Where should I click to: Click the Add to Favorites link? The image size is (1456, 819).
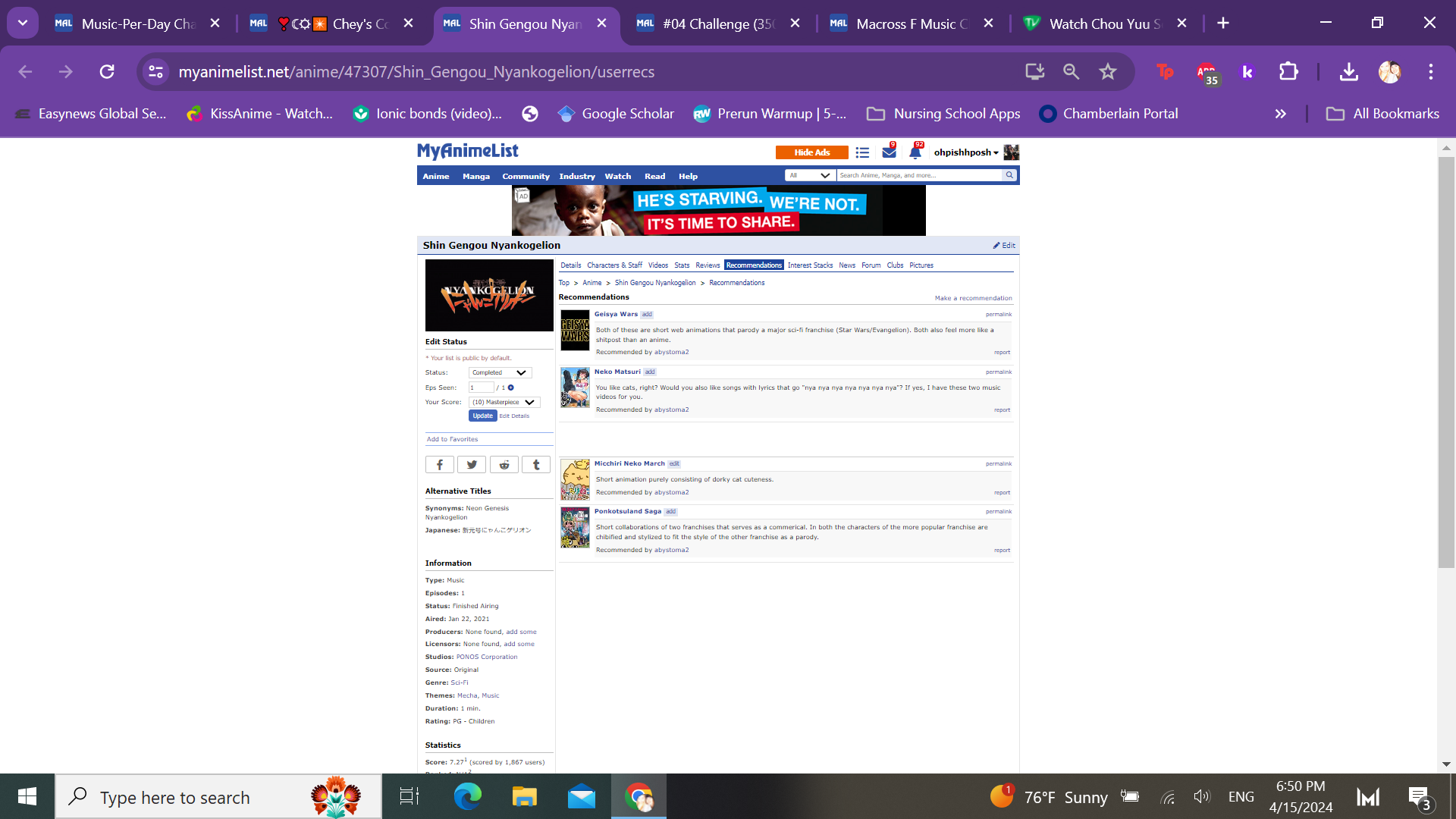click(452, 439)
